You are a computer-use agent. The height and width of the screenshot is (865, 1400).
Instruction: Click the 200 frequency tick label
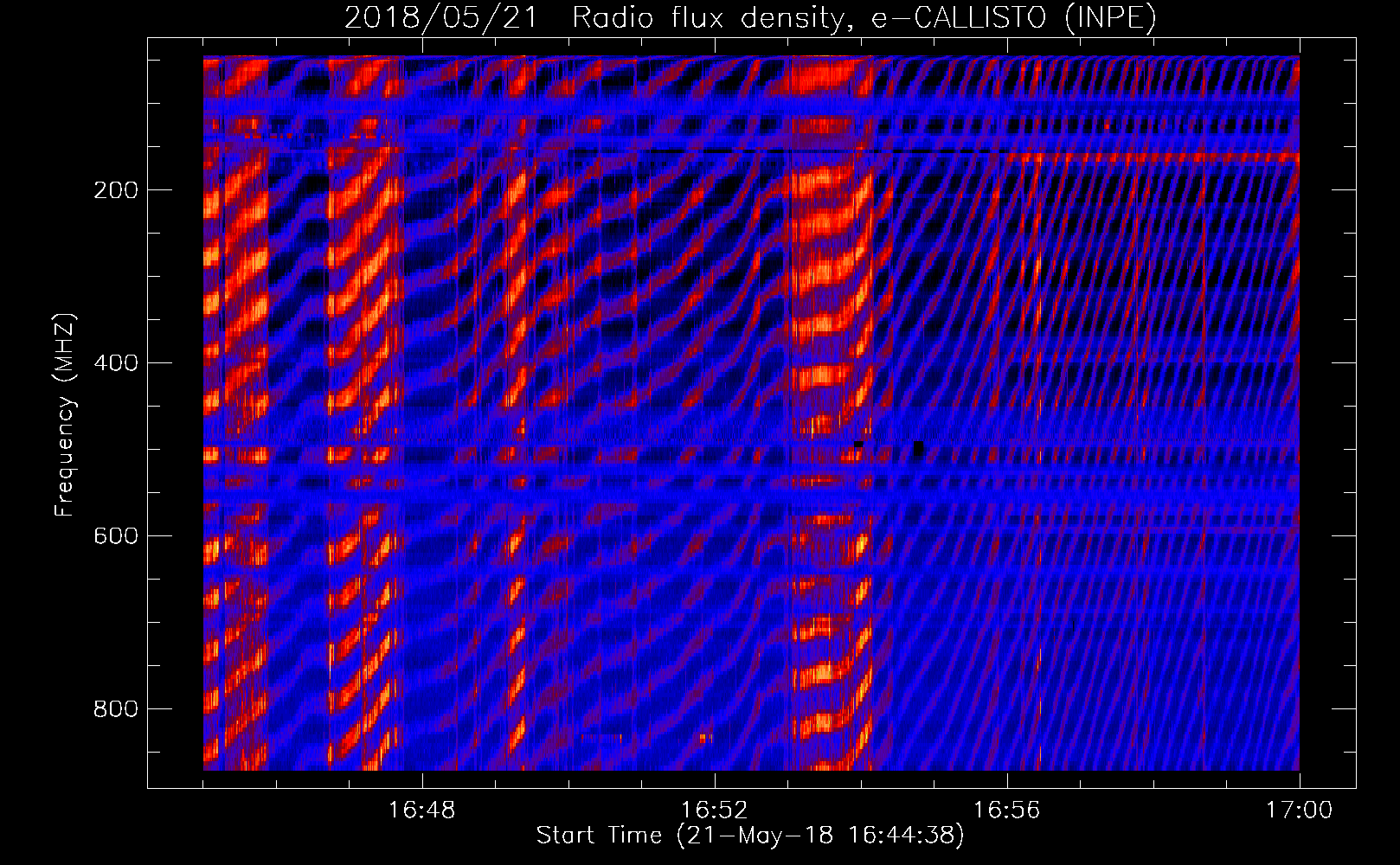(116, 190)
